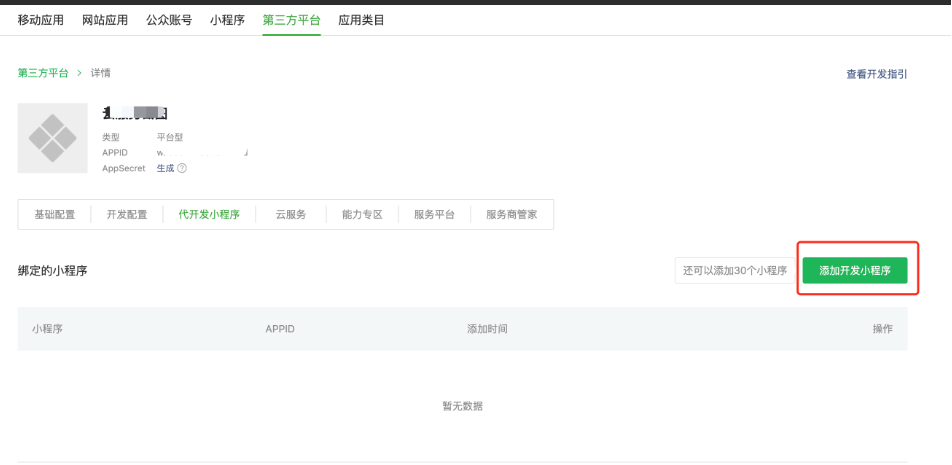Go to the 云服务 sub-tab
Screen dimensions: 952x465
[x=290, y=215]
